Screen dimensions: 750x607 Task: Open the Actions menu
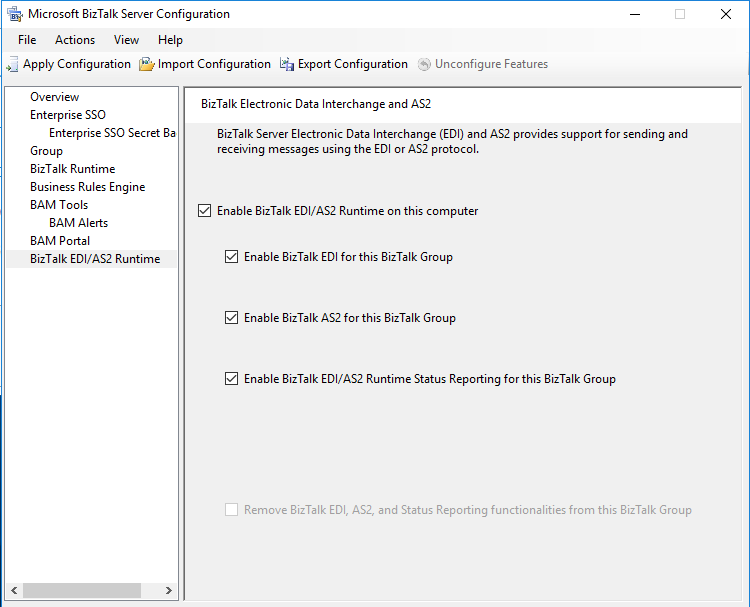(x=75, y=40)
